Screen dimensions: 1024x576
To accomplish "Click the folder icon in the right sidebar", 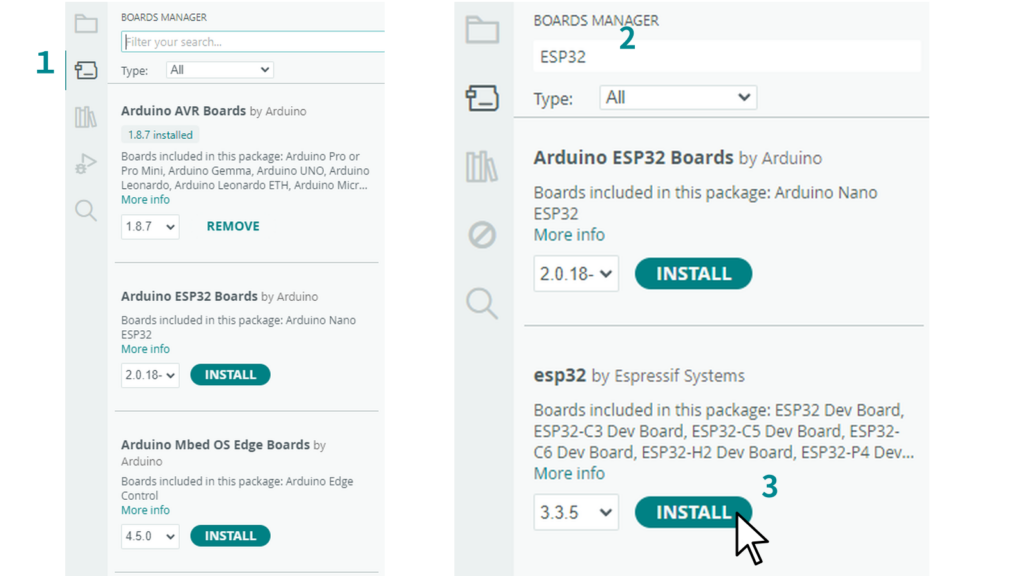I will (x=482, y=29).
